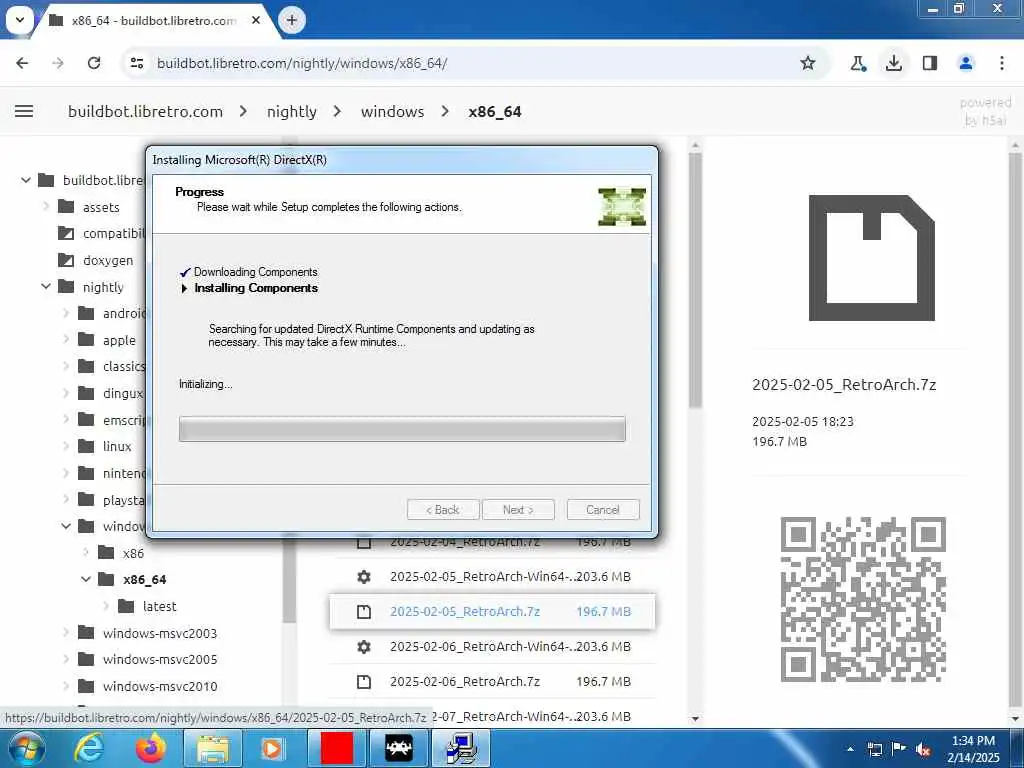Viewport: 1024px width, 768px height.
Task: Navigate to windows breadcrumb
Action: click(x=392, y=112)
